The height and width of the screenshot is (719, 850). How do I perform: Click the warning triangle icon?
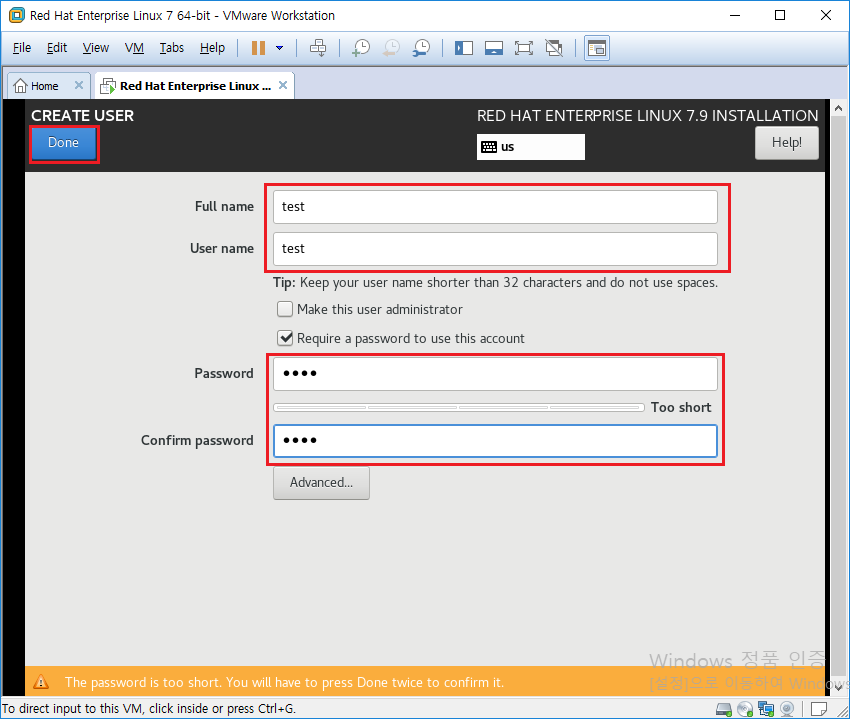click(41, 682)
